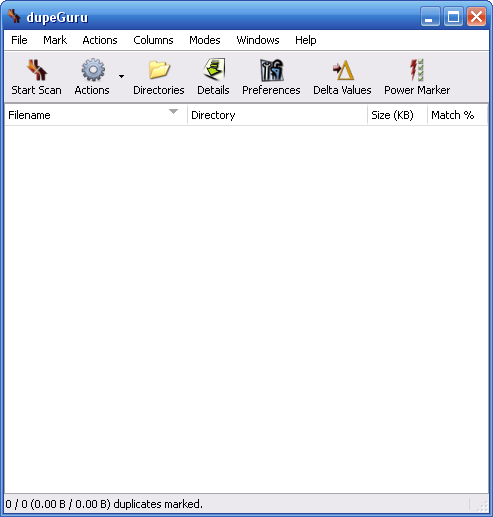Viewport: 493px width, 517px height.
Task: Minimize the dupeGuru window
Action: pyautogui.click(x=430, y=16)
